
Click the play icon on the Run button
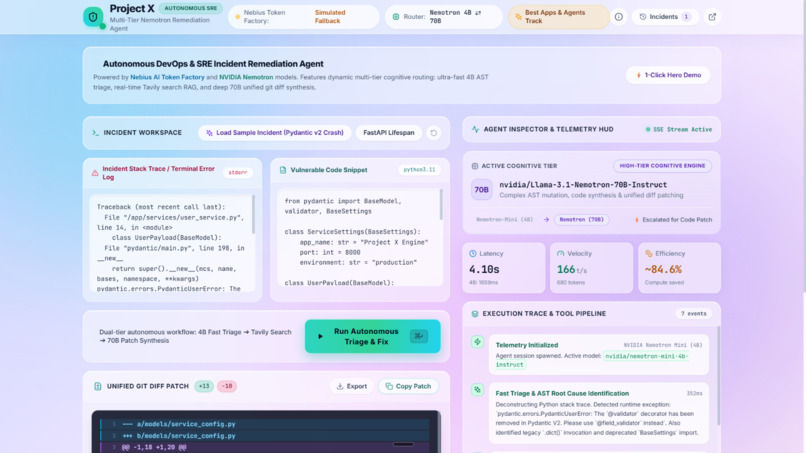[320, 336]
